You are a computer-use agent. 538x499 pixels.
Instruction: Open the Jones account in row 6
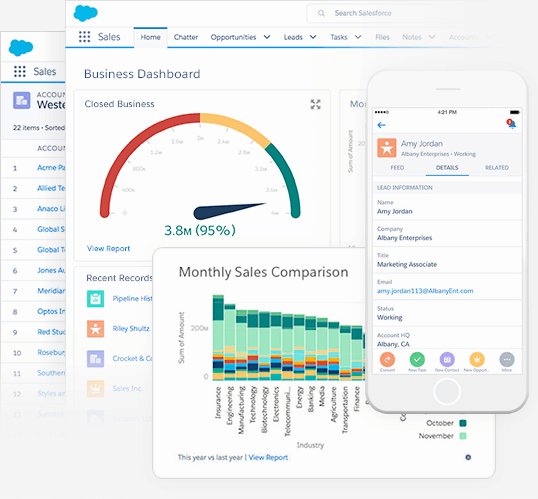51,270
